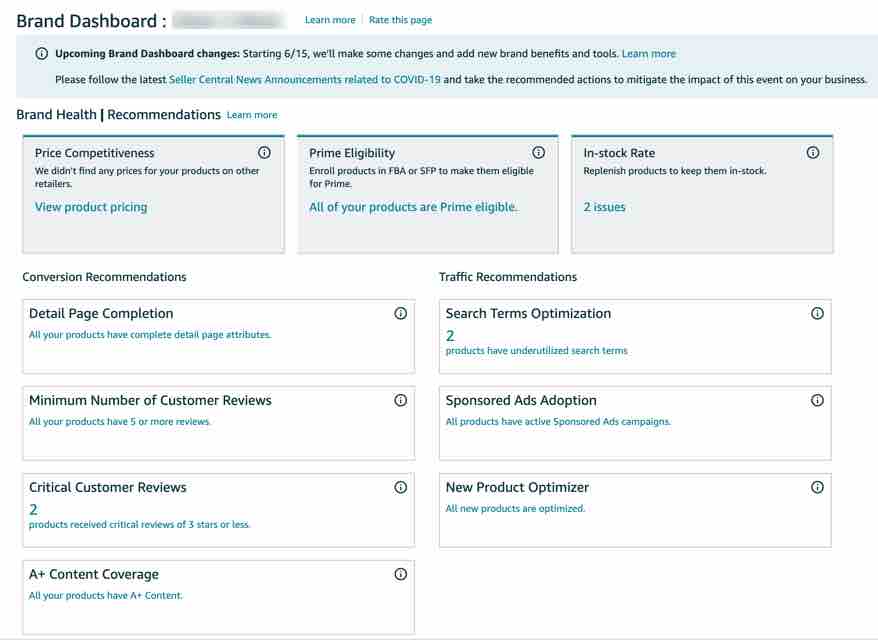Open 'Rate this page' link
The width and height of the screenshot is (878, 640).
[x=400, y=20]
